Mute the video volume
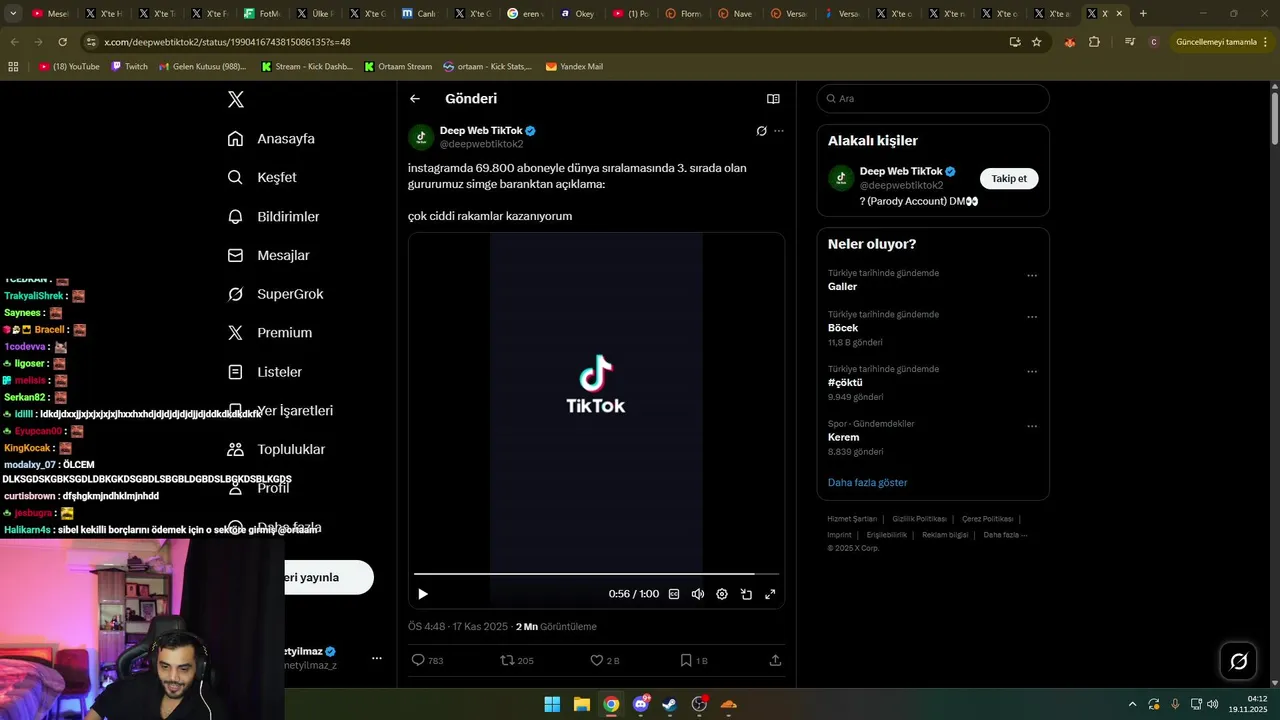The width and height of the screenshot is (1280, 720). point(698,594)
